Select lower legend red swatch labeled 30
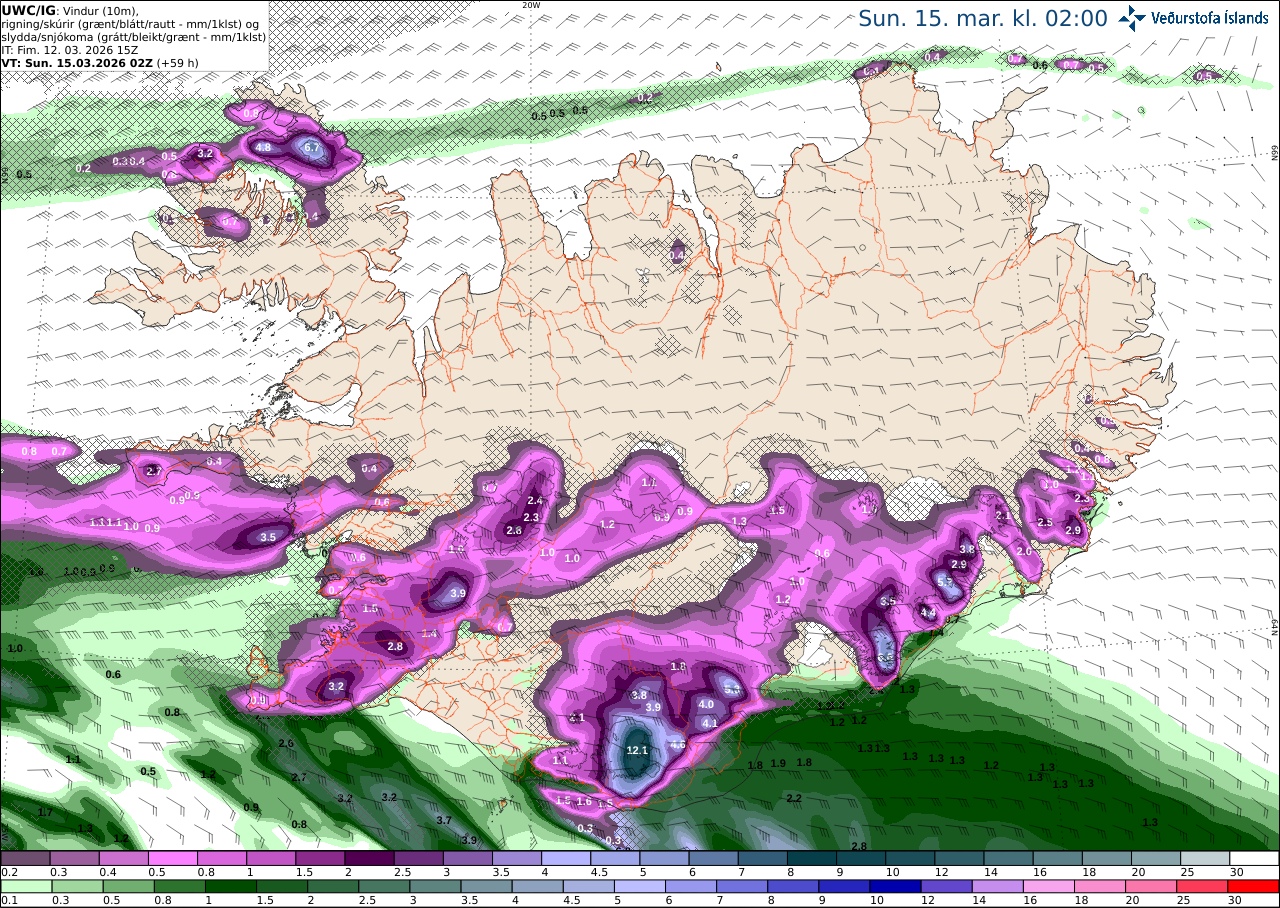This screenshot has width=1280, height=908. point(1254,886)
